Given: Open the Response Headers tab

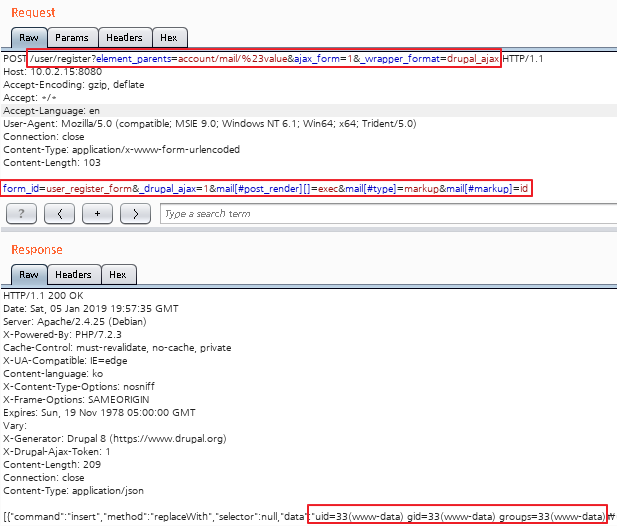Looking at the screenshot, I should [x=74, y=275].
